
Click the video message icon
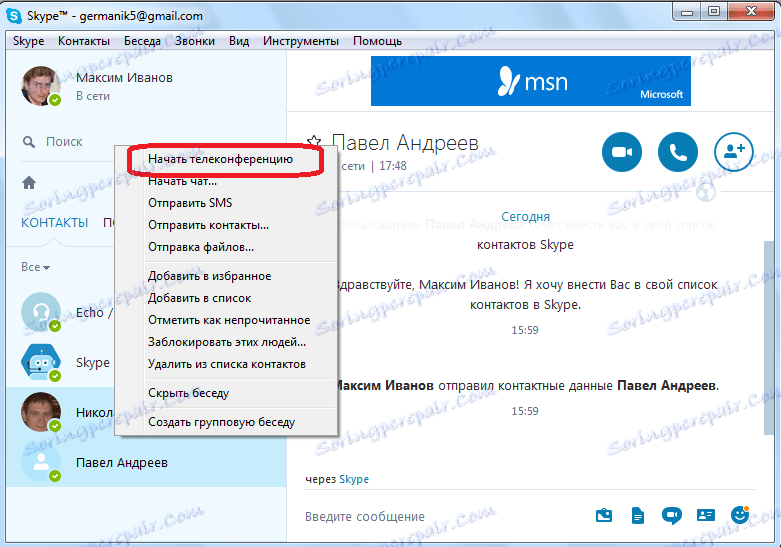(x=671, y=515)
